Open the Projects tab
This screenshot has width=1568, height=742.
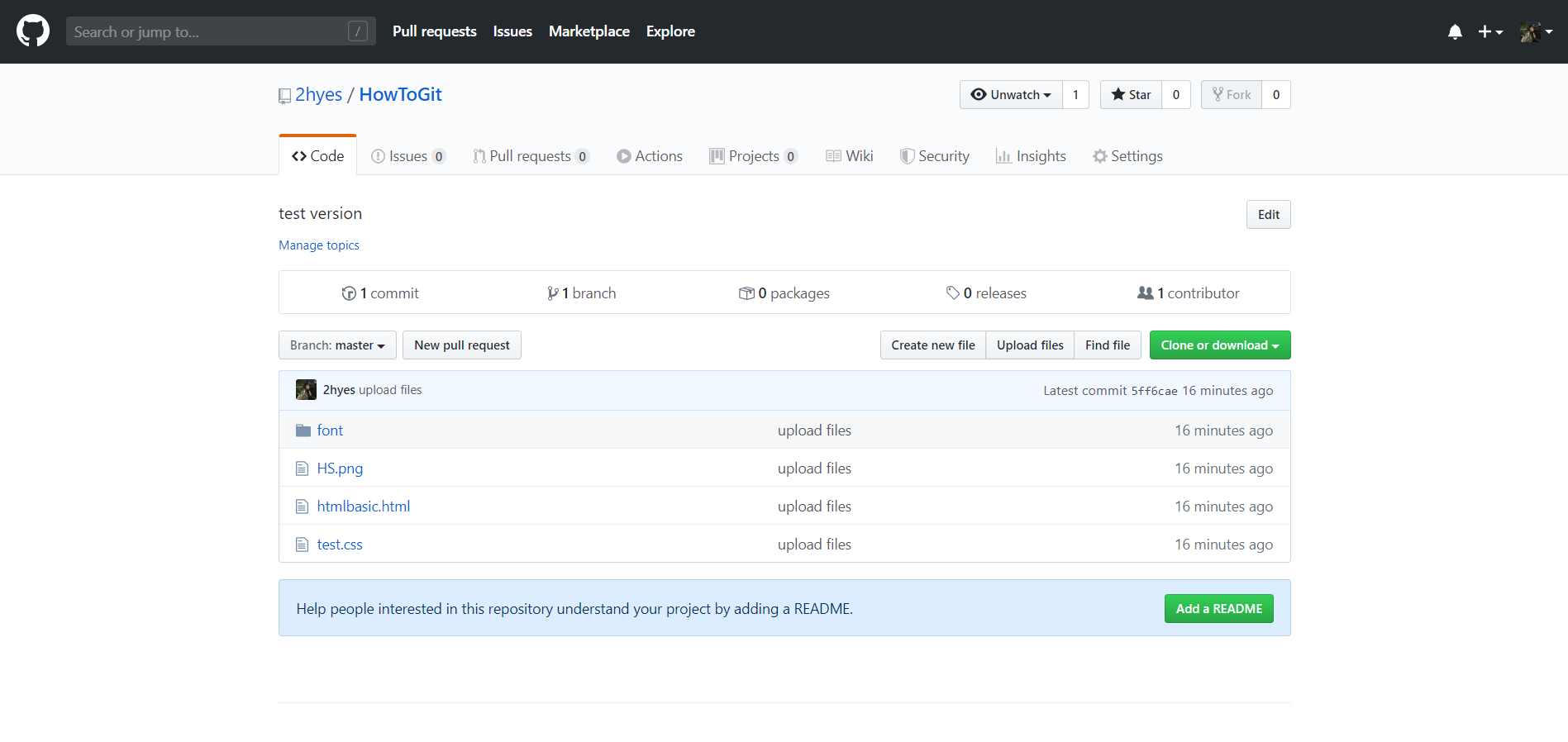(753, 155)
